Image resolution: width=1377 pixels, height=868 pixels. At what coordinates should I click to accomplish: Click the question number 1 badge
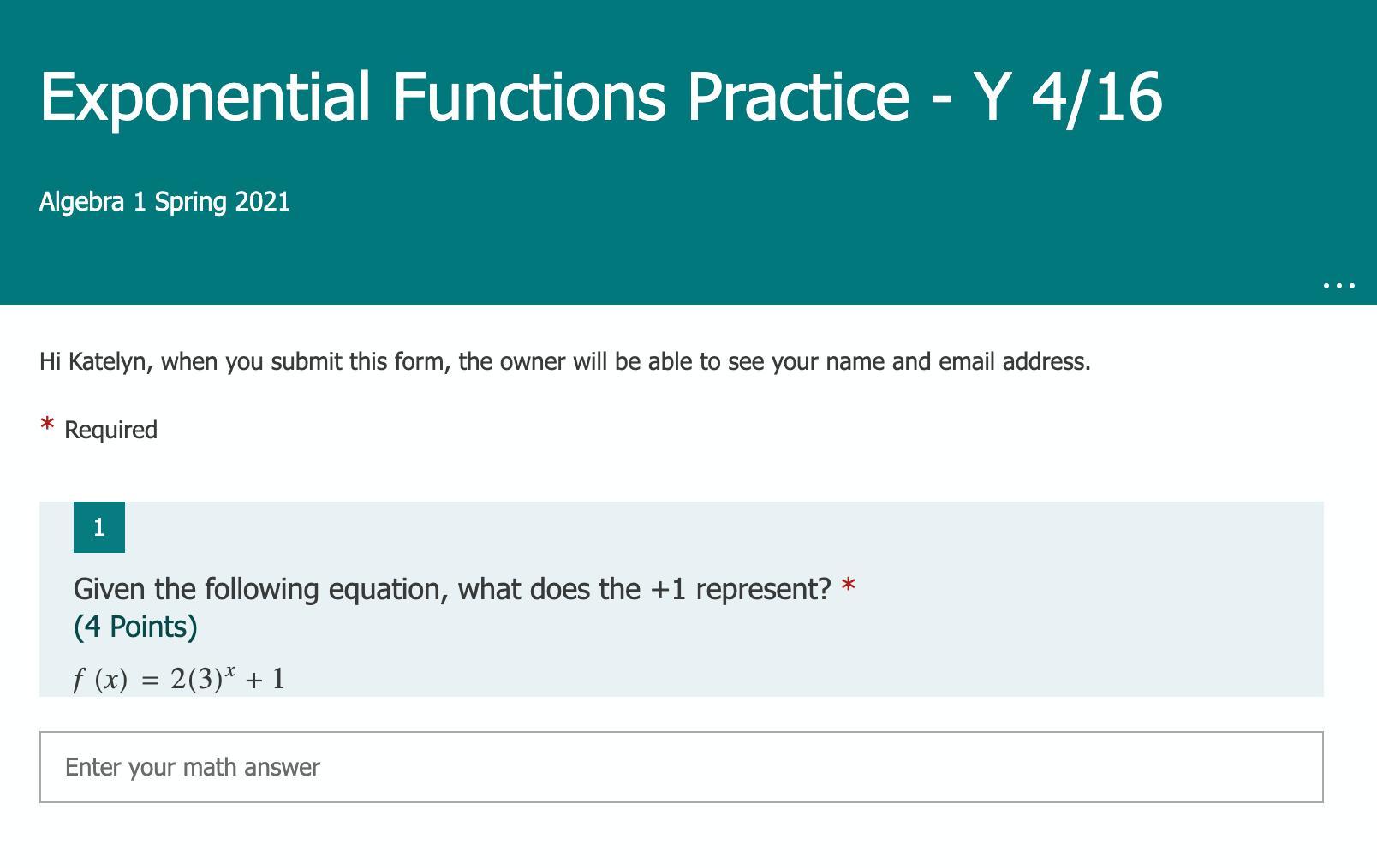tap(99, 527)
